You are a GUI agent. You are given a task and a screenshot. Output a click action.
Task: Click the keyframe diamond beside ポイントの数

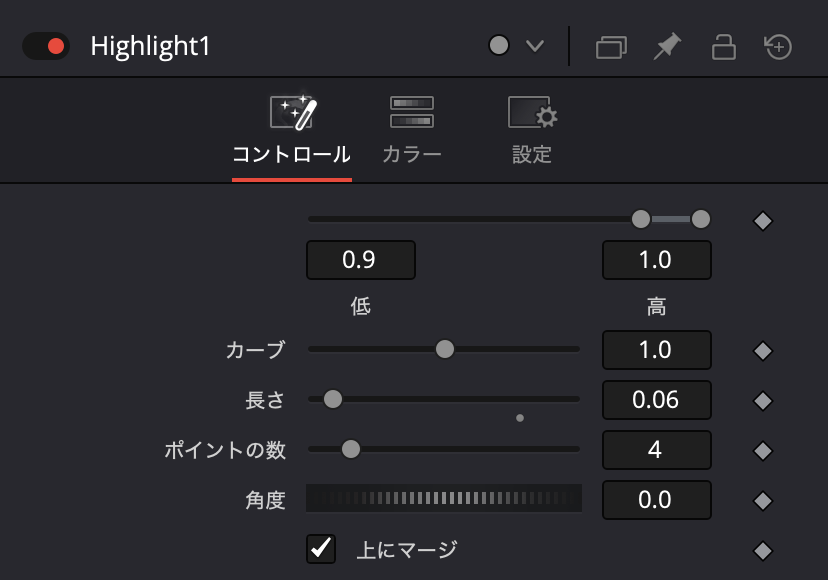(x=762, y=449)
